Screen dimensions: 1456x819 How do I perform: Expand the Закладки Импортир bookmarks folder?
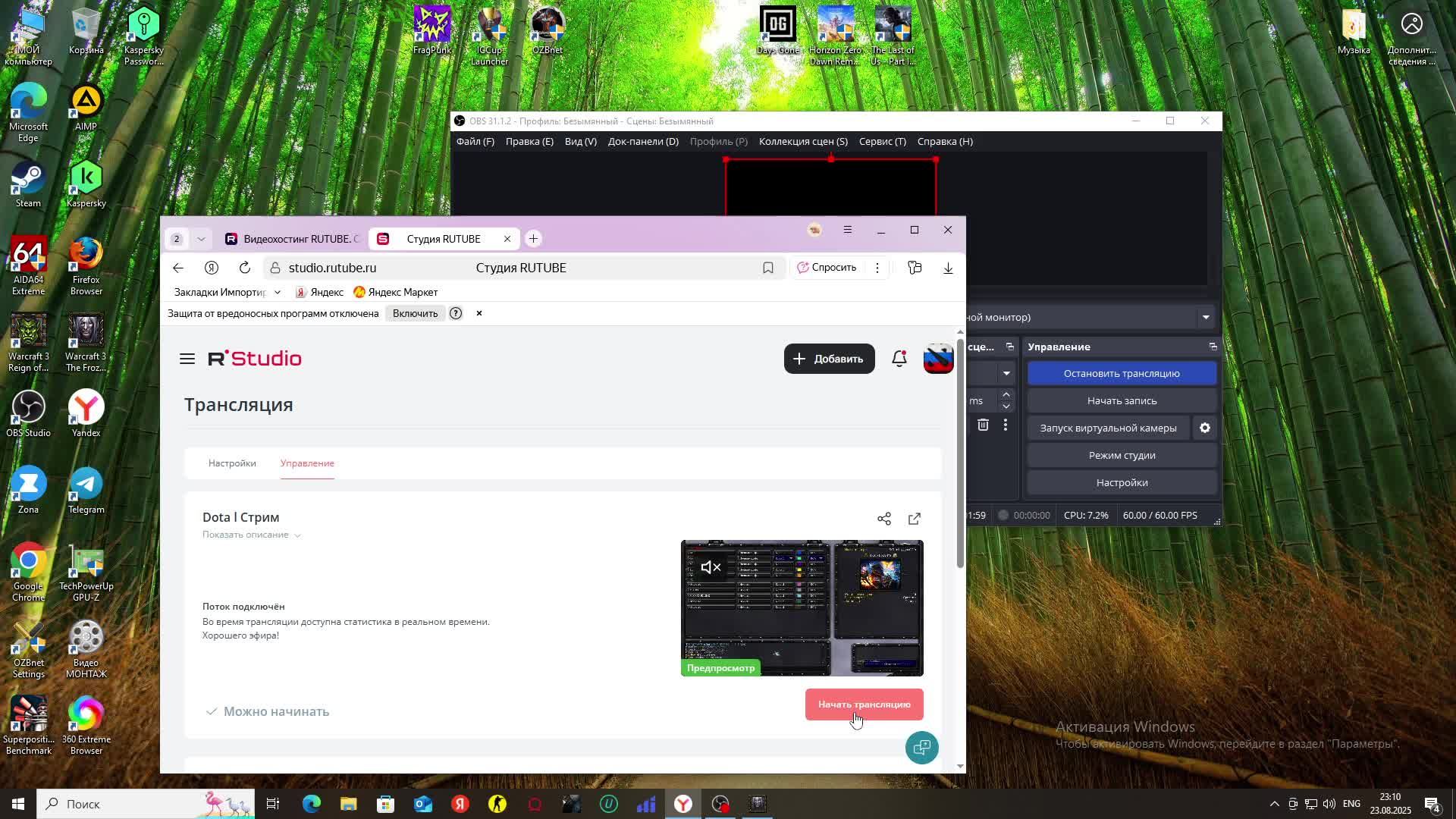pos(227,292)
